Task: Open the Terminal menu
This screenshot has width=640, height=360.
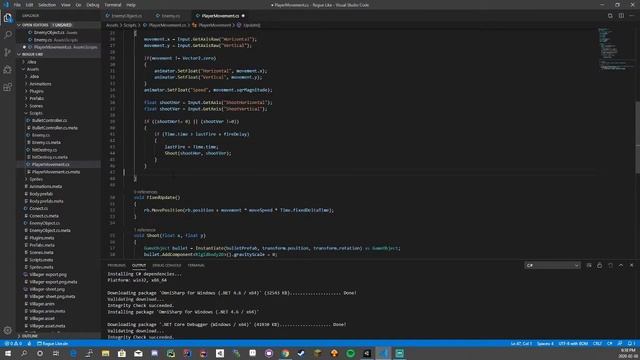Action: click(113, 5)
